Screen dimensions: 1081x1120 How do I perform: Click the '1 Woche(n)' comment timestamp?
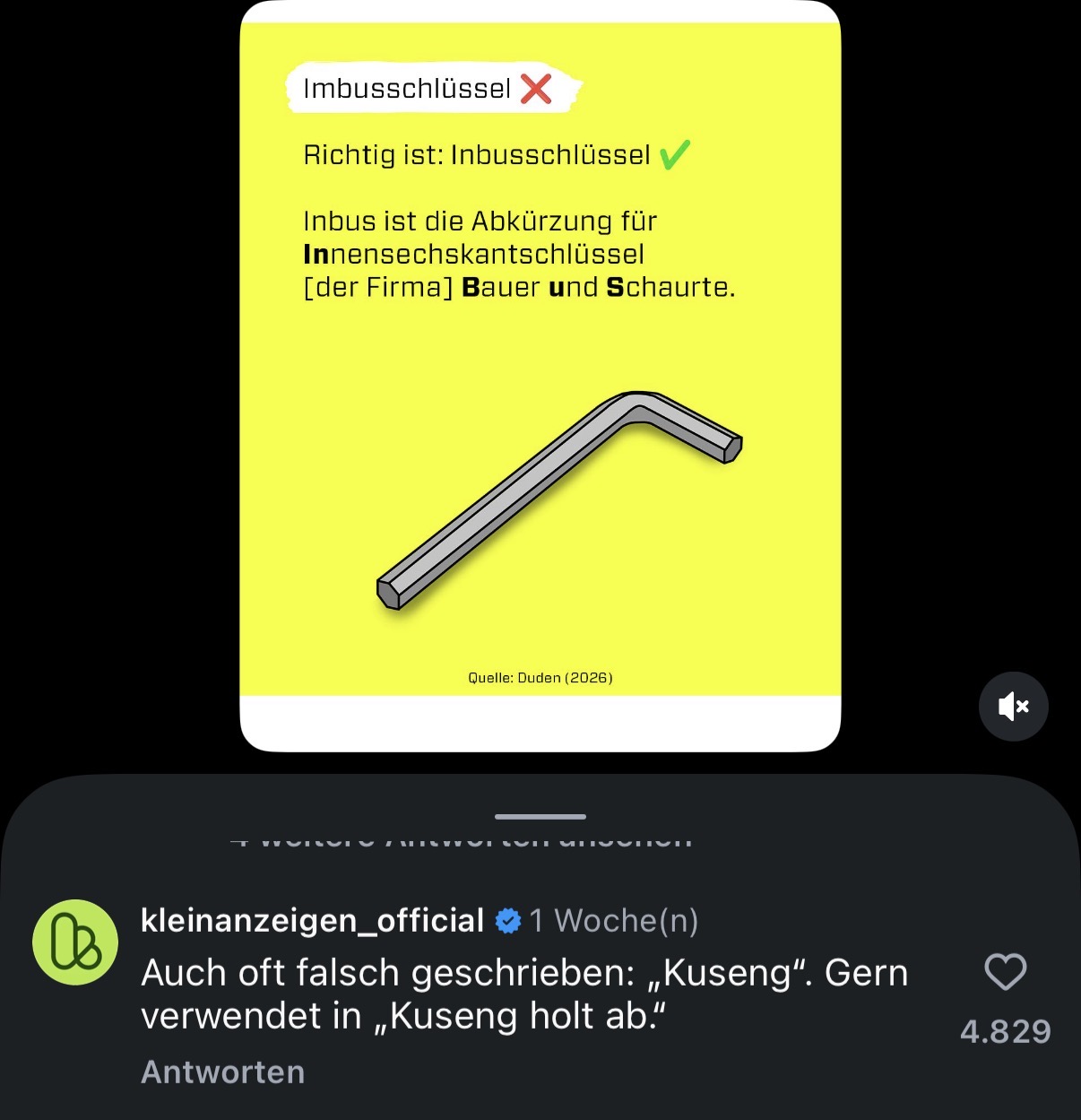point(614,921)
